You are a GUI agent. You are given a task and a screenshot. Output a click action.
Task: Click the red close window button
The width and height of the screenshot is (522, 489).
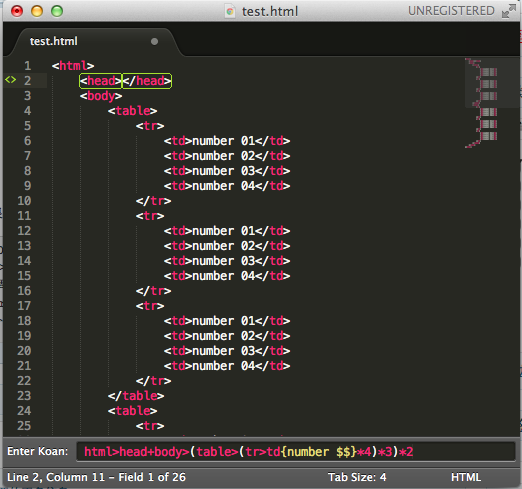17,11
